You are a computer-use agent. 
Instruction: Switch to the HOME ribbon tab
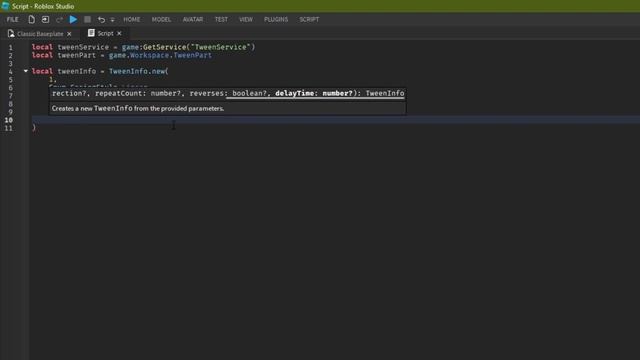[x=132, y=19]
